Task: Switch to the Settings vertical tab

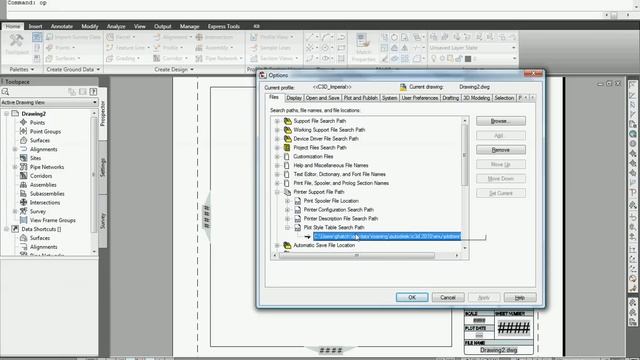Action: pos(103,167)
